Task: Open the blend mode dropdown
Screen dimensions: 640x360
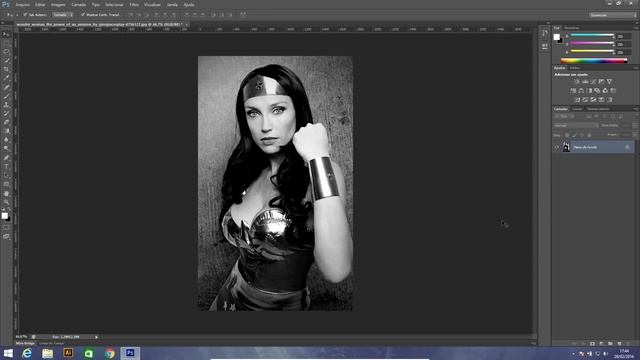Action: coord(576,126)
